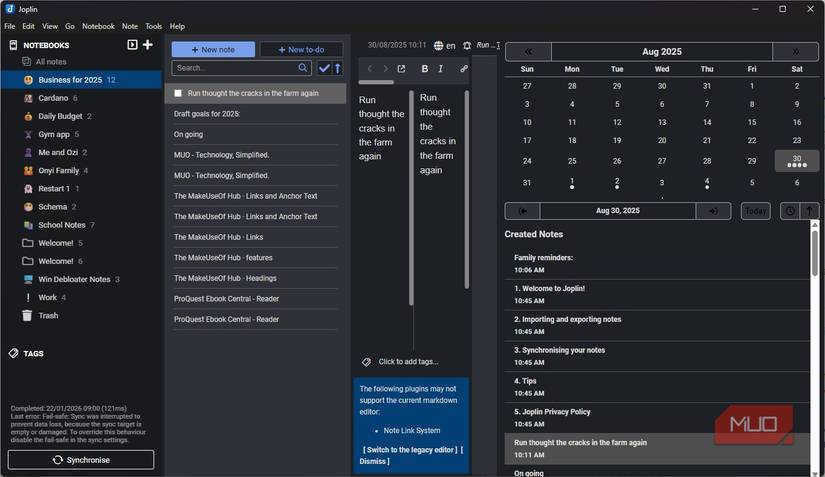The image size is (825, 477).
Task: Open '4. Tips' in Created Notes
Action: (x=657, y=387)
